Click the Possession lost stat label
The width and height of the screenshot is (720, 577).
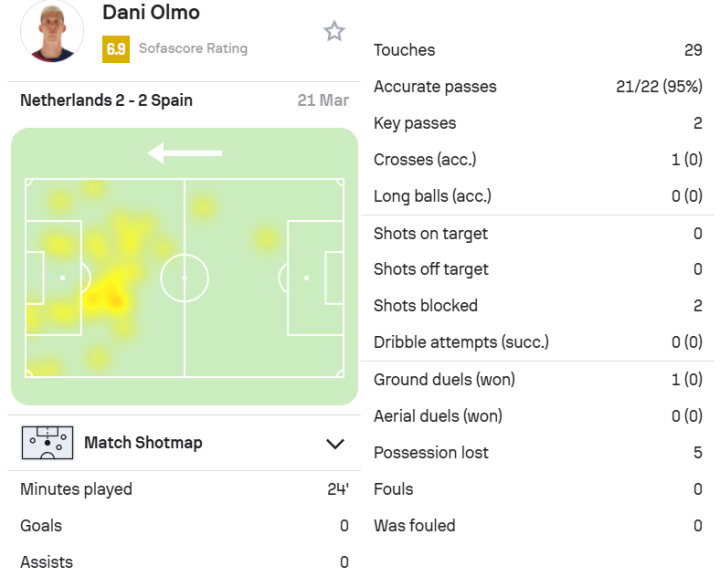[431, 453]
